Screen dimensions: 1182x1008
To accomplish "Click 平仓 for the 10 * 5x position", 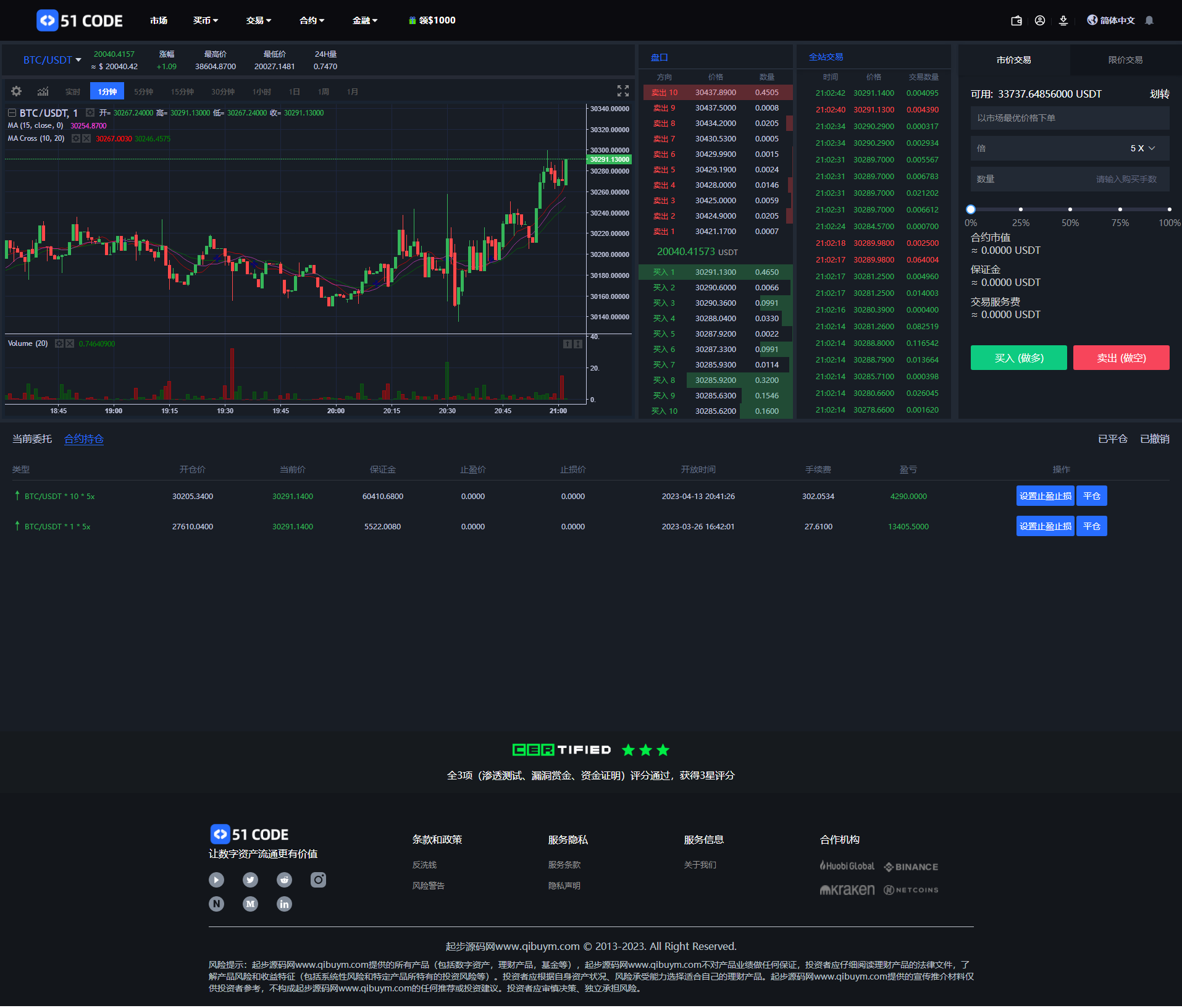I will (x=1091, y=496).
